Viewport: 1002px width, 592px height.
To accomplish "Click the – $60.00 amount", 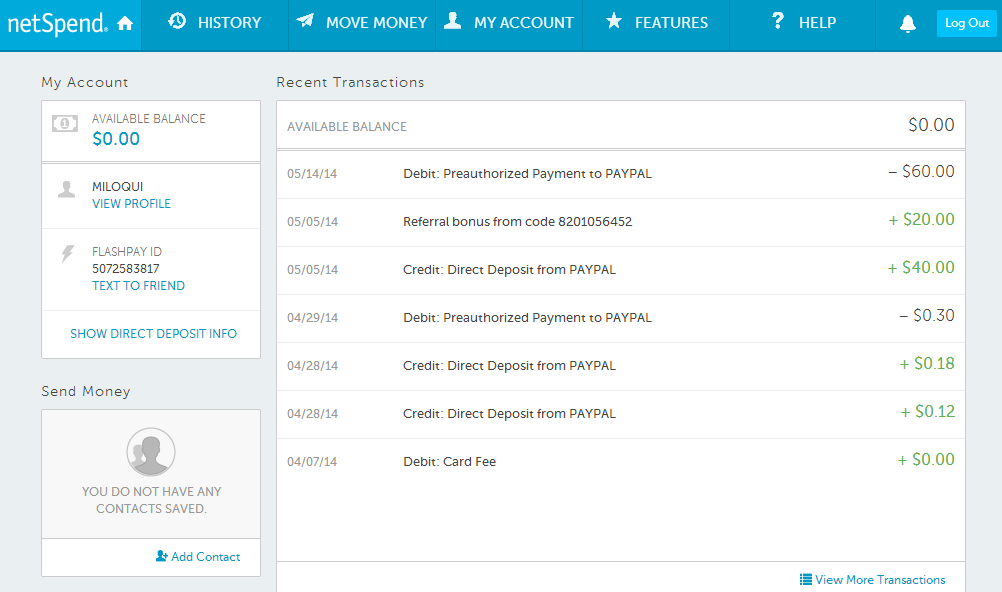I will [921, 171].
